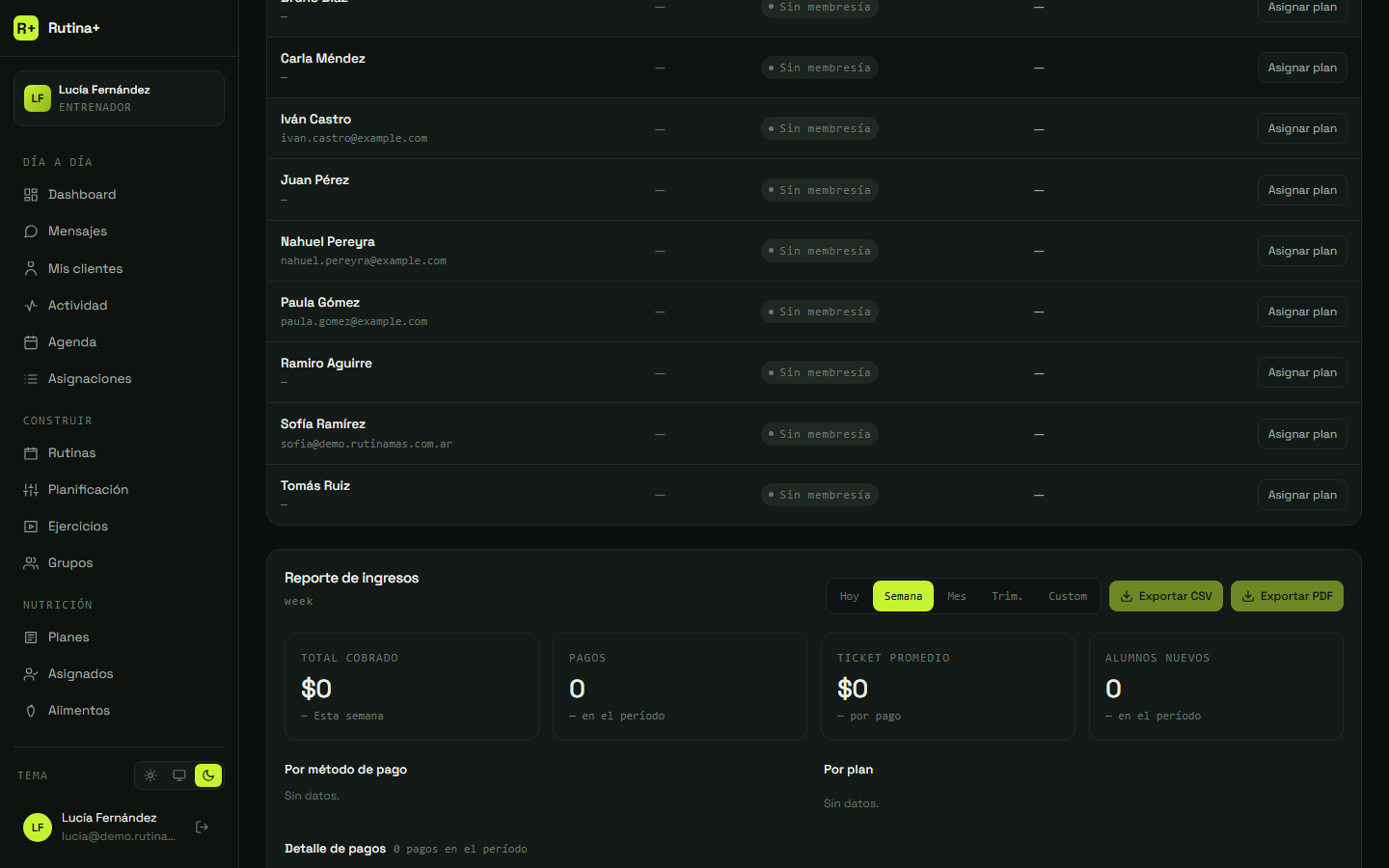The height and width of the screenshot is (868, 1389).
Task: Click the LF avatar at sidebar bottom
Action: [x=38, y=827]
